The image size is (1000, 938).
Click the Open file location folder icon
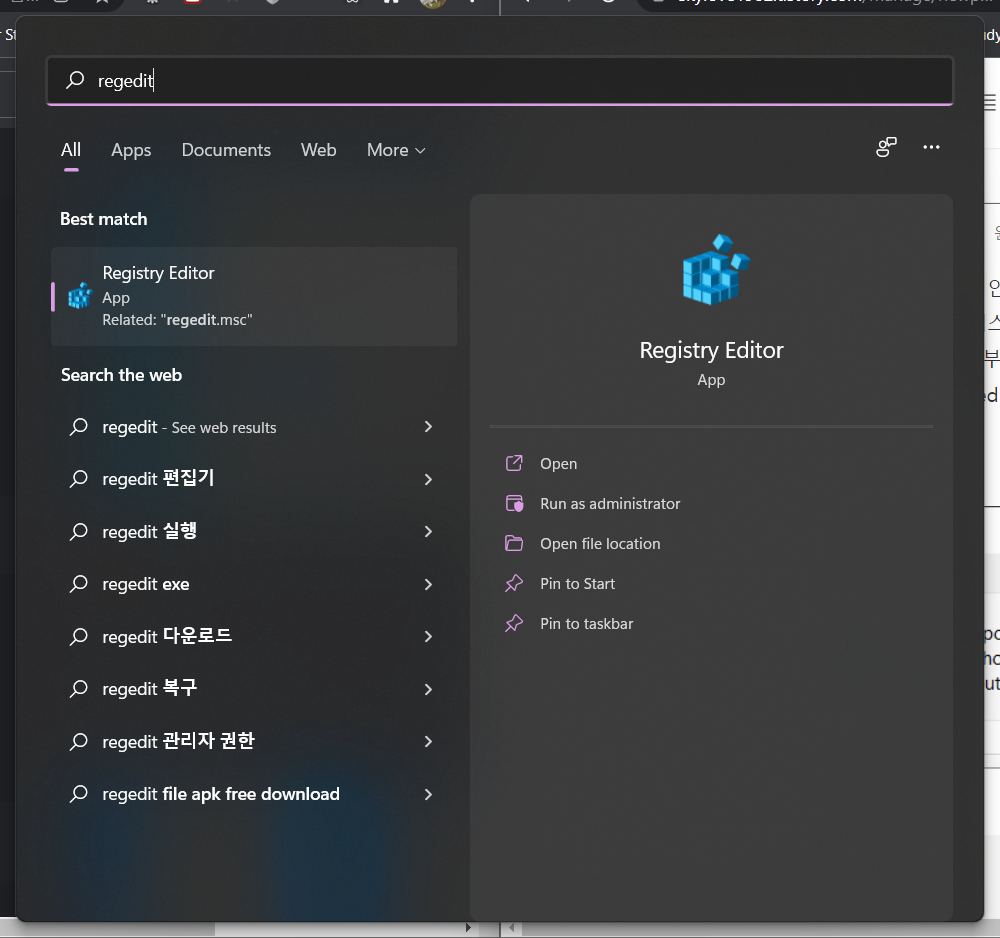(514, 543)
